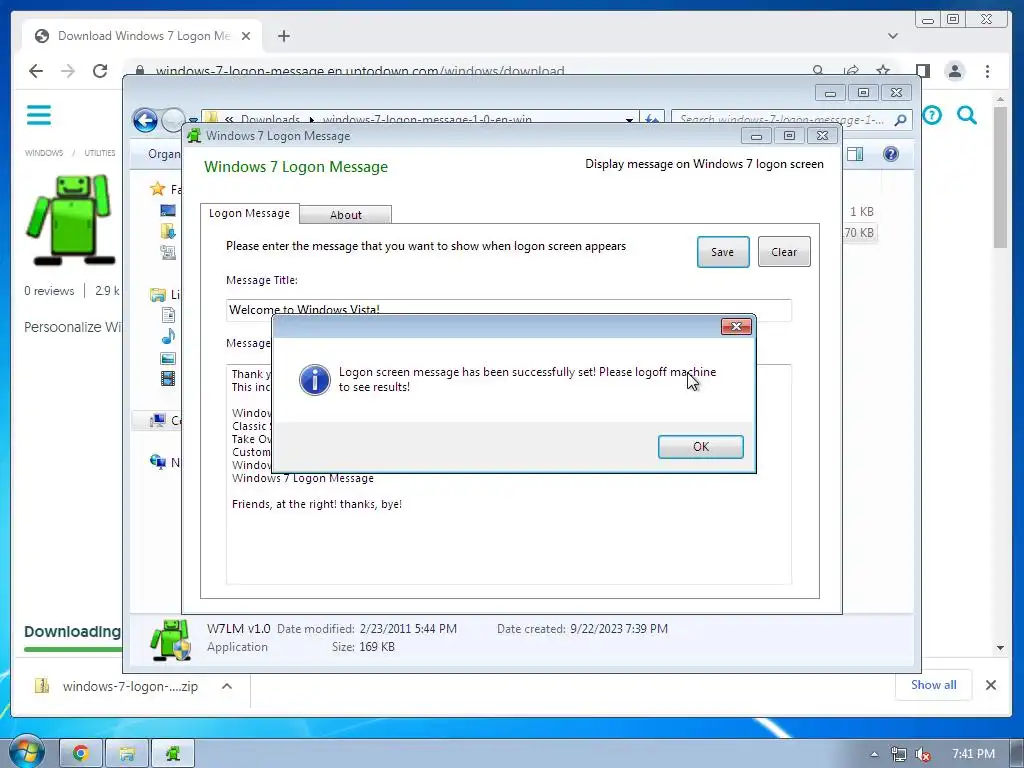This screenshot has width=1024, height=768.
Task: Open download options chevron for zip file
Action: [227, 686]
